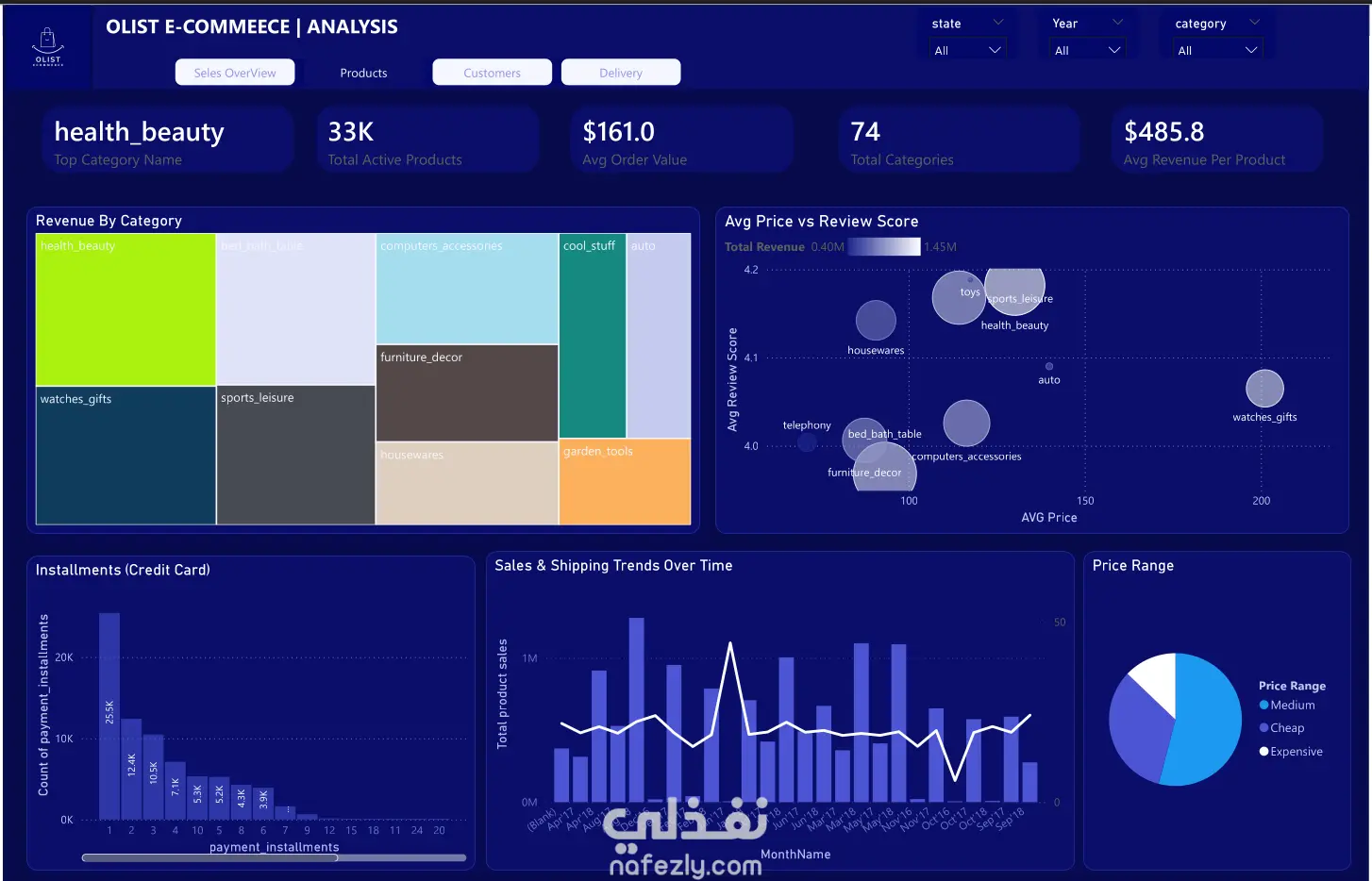Switch to the Customers tab
The width and height of the screenshot is (1372, 881).
click(x=492, y=73)
